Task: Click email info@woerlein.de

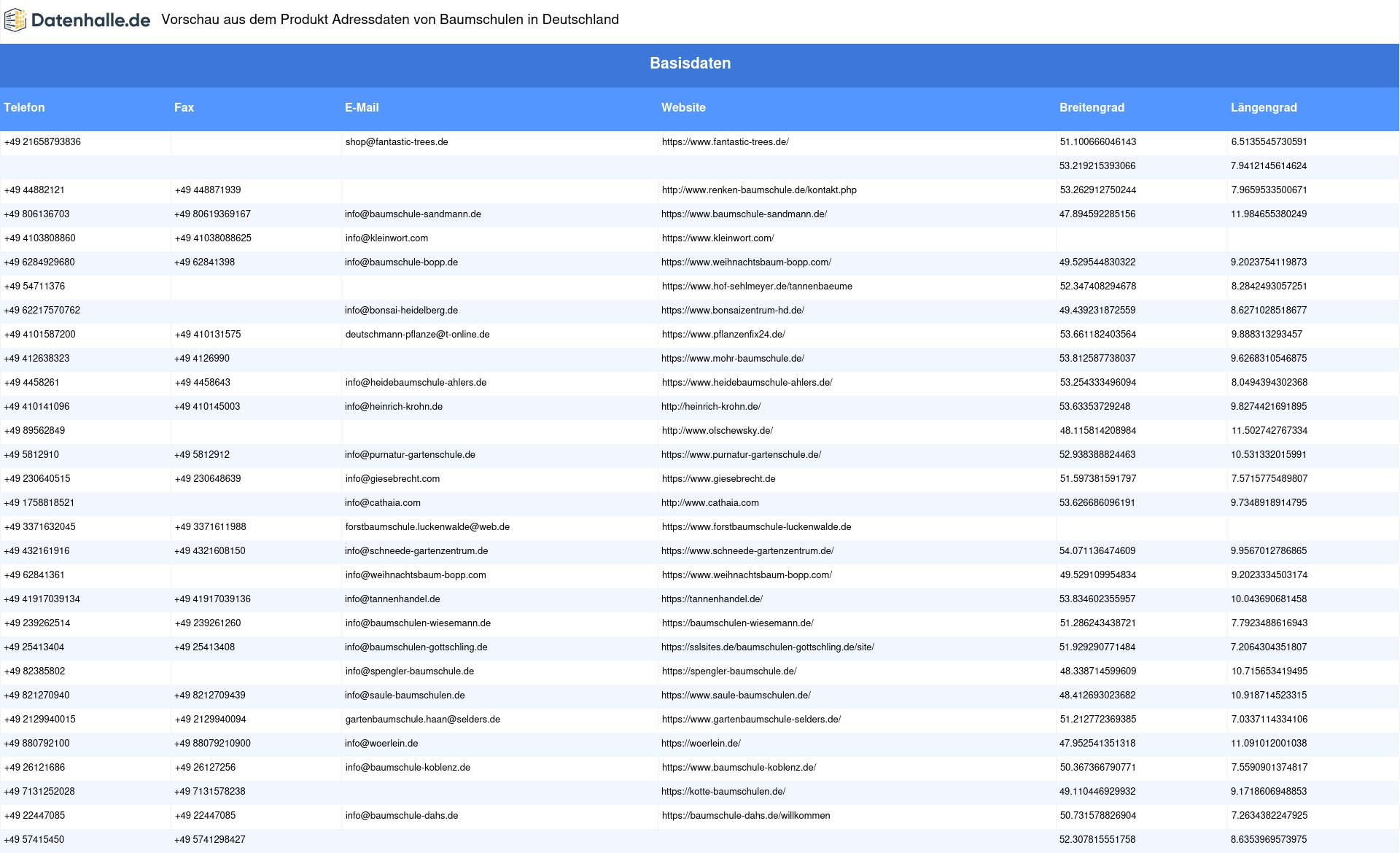Action: point(381,744)
